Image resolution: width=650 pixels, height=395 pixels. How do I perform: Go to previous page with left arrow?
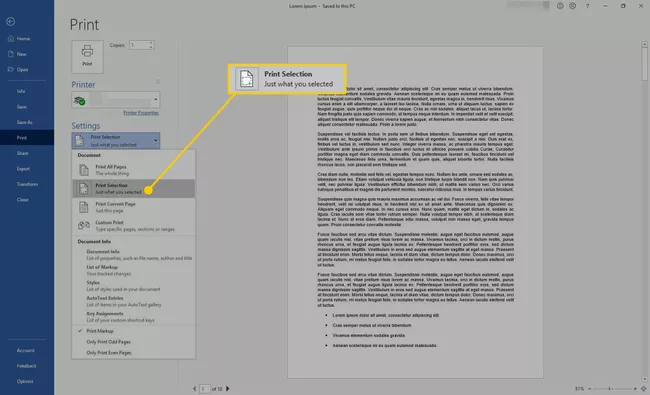click(x=194, y=389)
